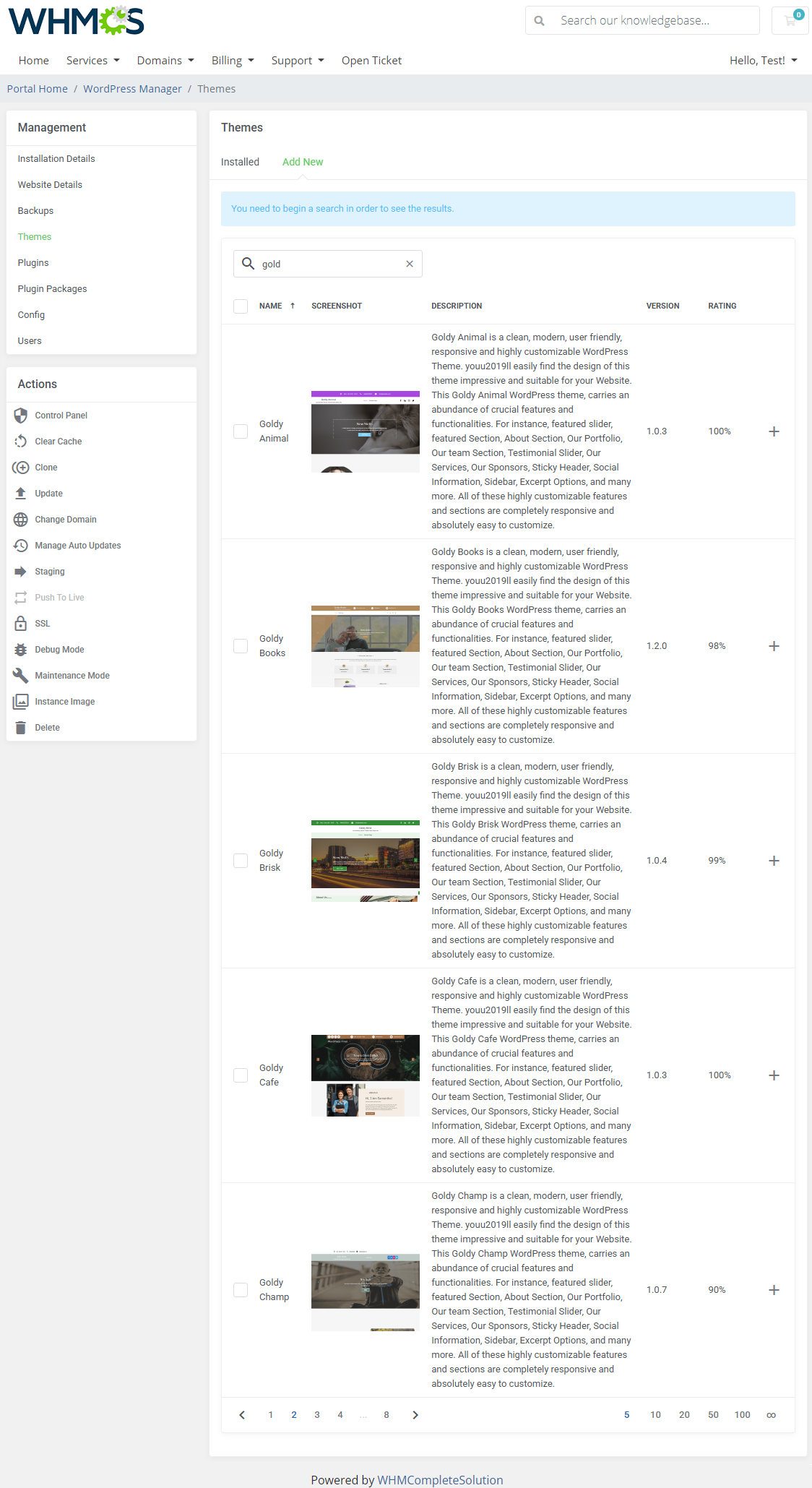Click the Maintenance Mode wrench icon
The height and width of the screenshot is (1488, 812).
(21, 676)
